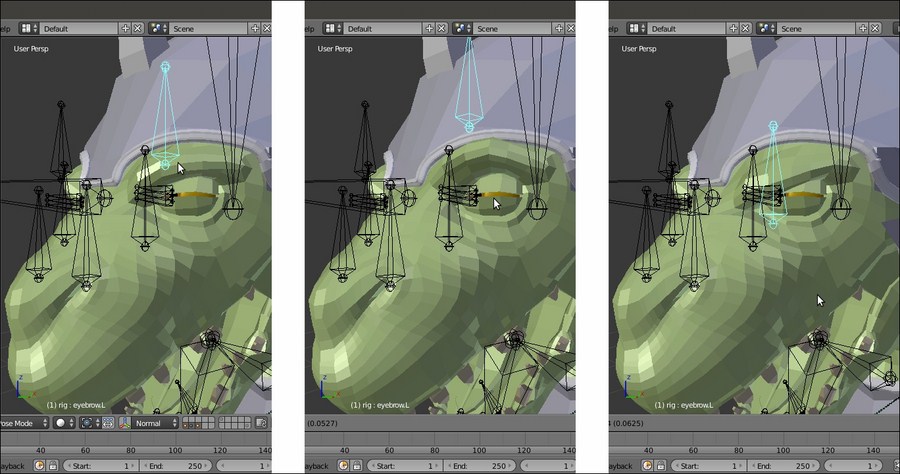Click the Start frame field in right screenshot
Screen dimensions: 900x474
click(708, 466)
